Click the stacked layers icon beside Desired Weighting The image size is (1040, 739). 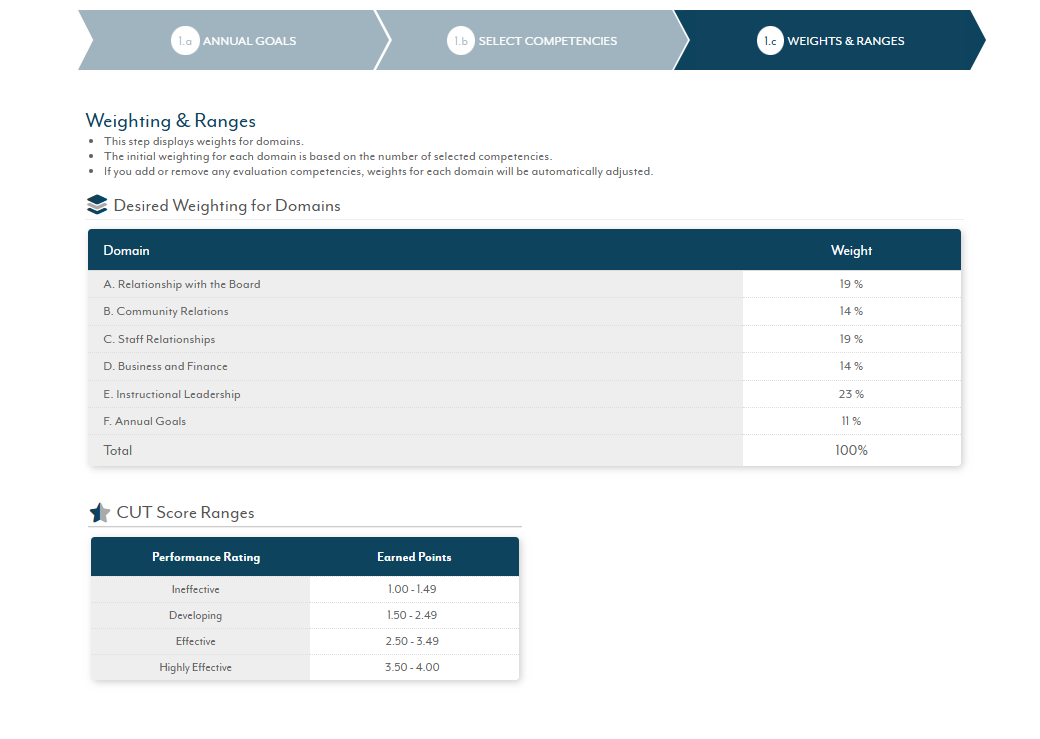97,205
